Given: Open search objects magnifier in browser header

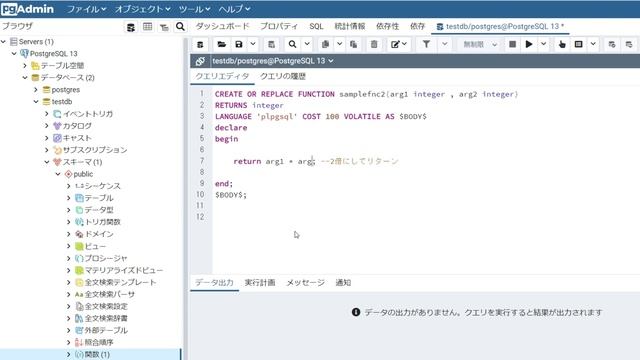Looking at the screenshot, I should coord(180,27).
